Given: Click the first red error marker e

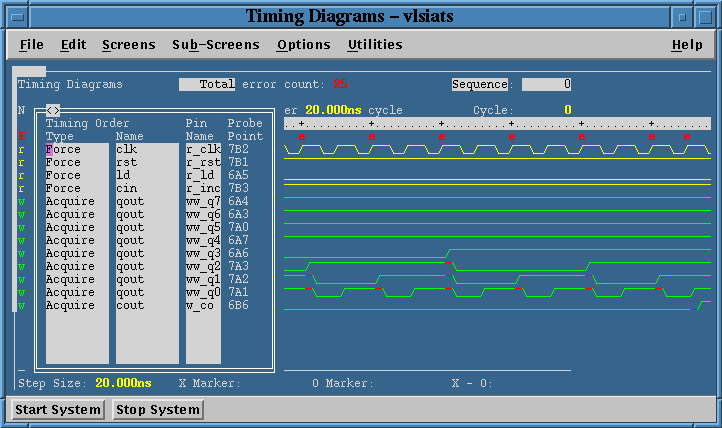Looking at the screenshot, I should pos(302,137).
